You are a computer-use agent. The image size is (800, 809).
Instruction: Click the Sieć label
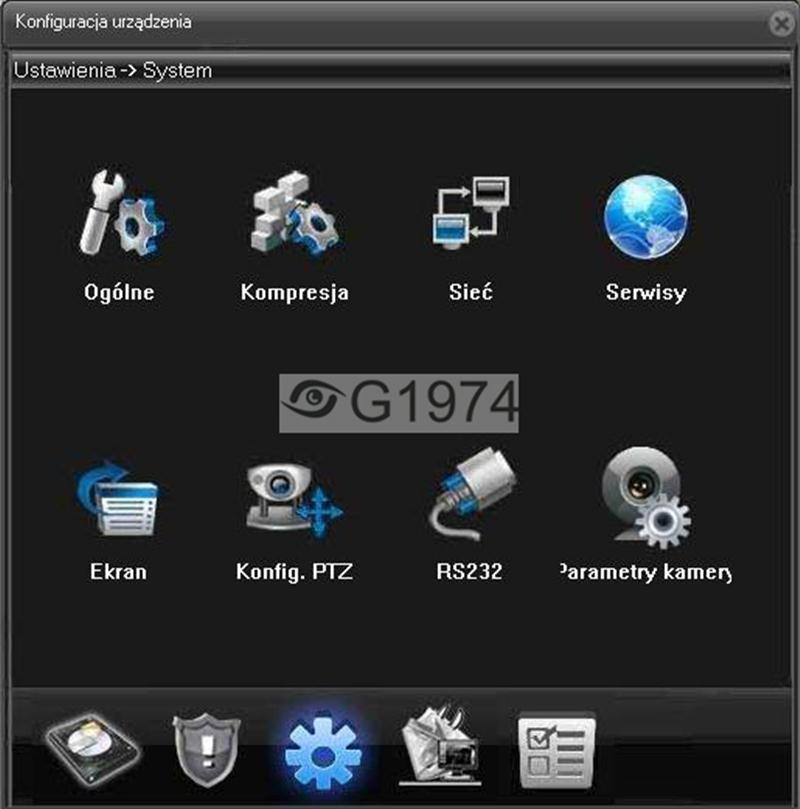470,292
